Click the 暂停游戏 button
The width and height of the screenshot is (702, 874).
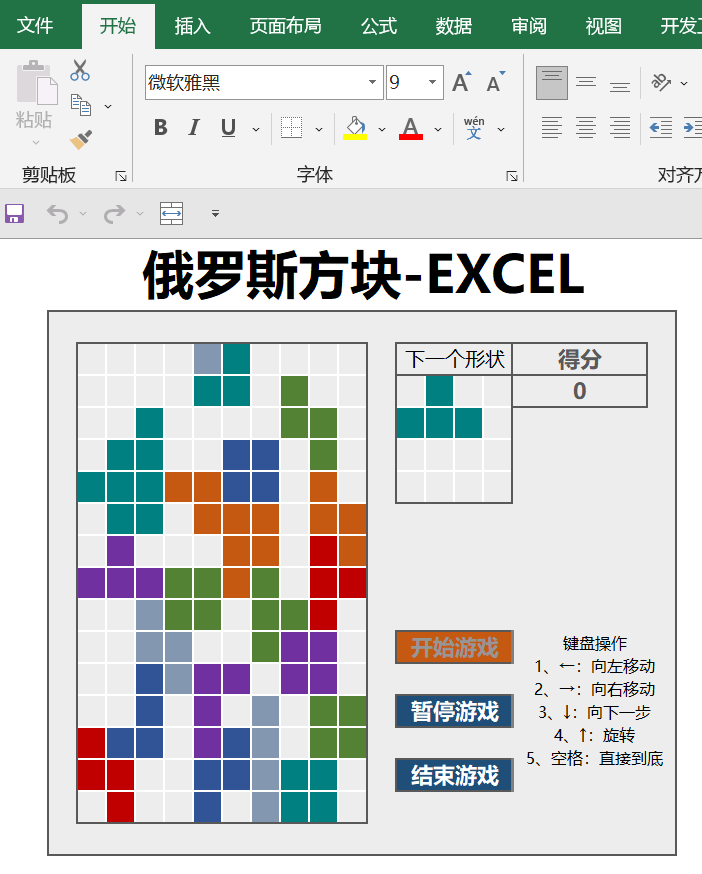point(454,711)
